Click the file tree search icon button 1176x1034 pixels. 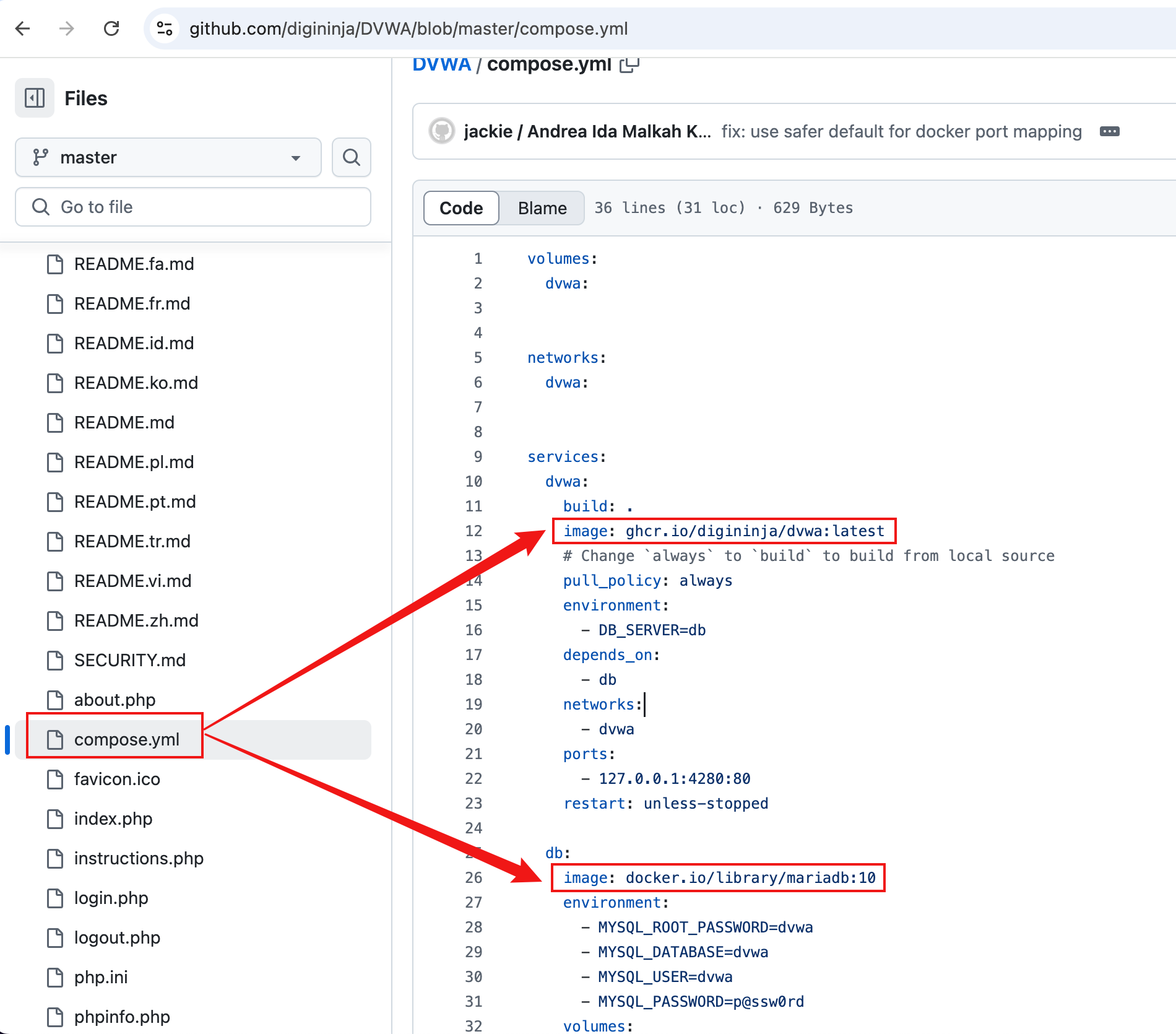352,157
